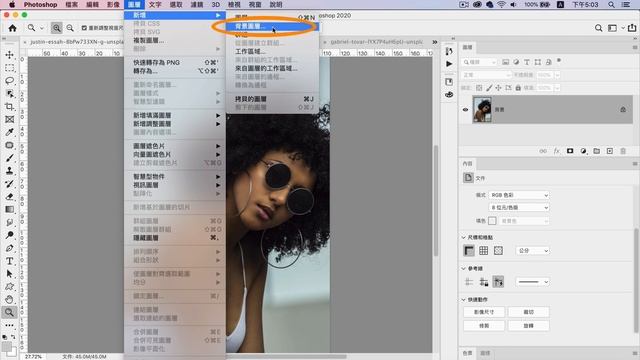640x360 pixels.
Task: Select the Clone Stamp tool
Action: [x=9, y=171]
